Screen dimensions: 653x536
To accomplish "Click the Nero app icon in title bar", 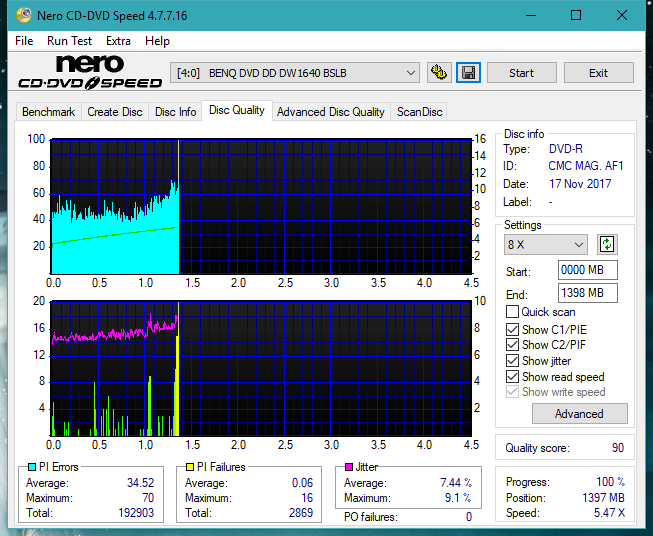I will tap(24, 15).
